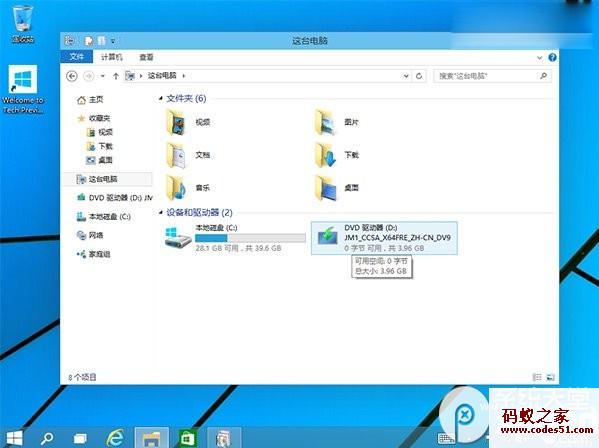Collapse the 文件夹 (6) group
The height and width of the screenshot is (448, 599).
[161, 99]
